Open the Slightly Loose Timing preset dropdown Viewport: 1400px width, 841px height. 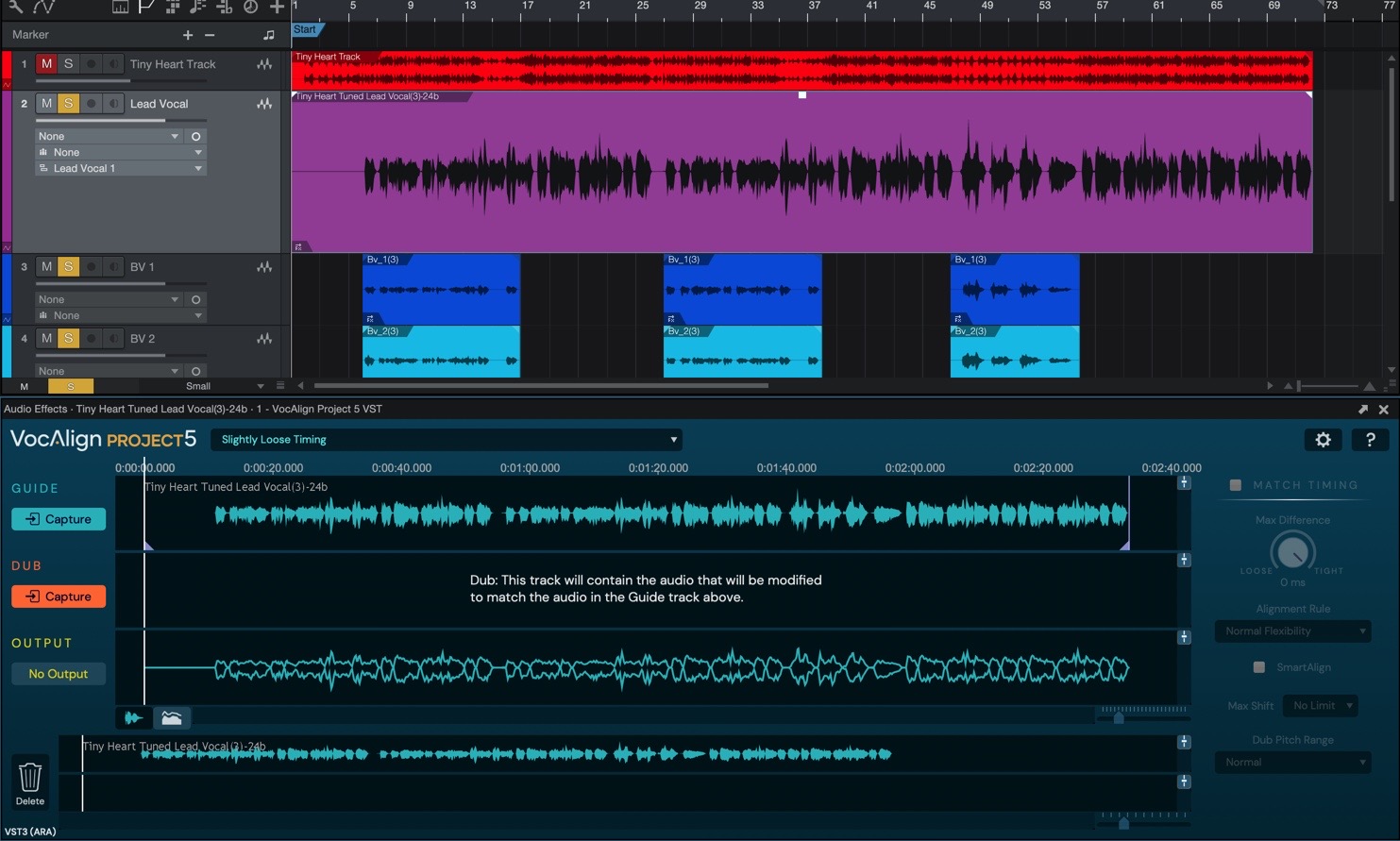pos(446,440)
